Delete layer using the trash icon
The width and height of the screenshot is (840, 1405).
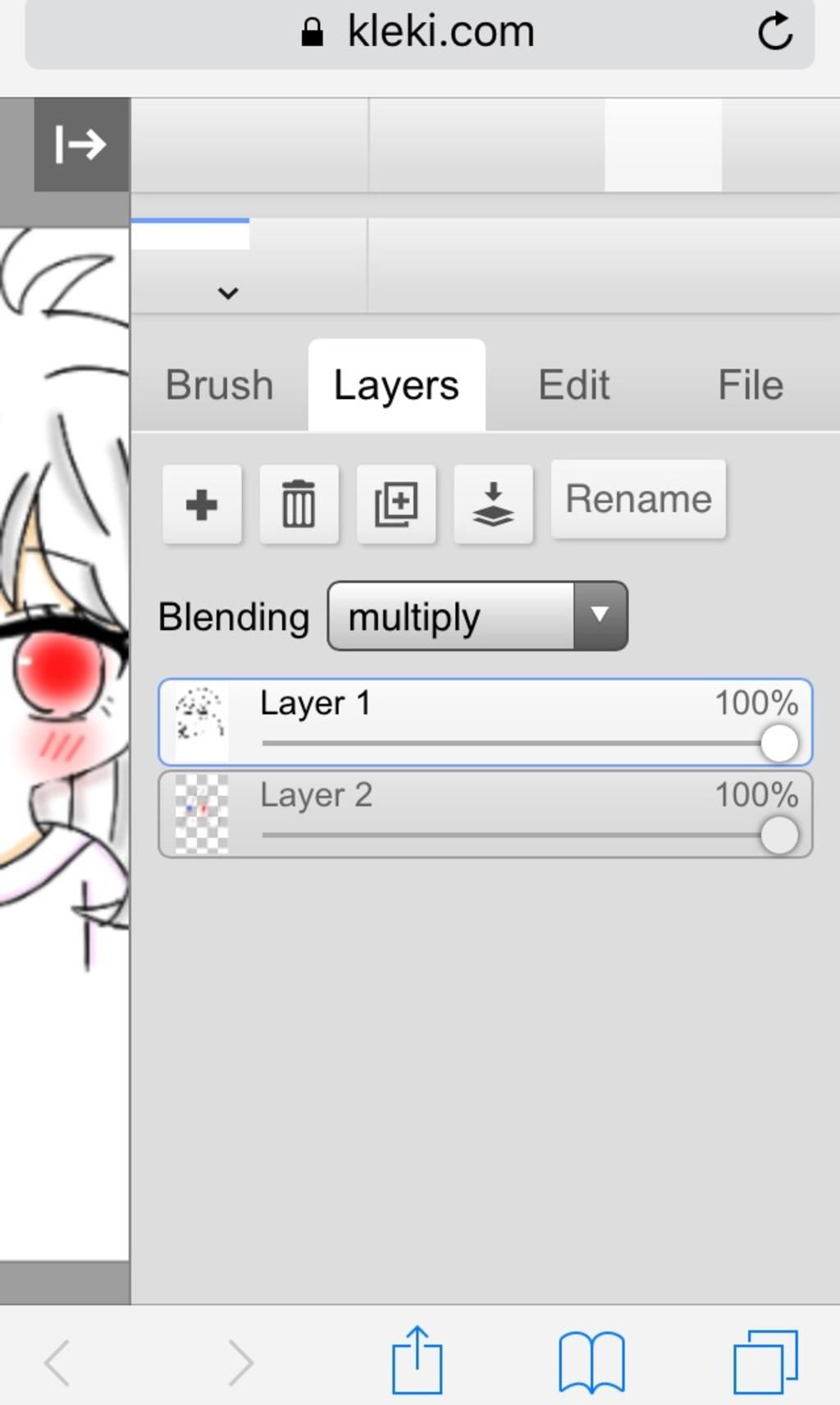pyautogui.click(x=299, y=504)
